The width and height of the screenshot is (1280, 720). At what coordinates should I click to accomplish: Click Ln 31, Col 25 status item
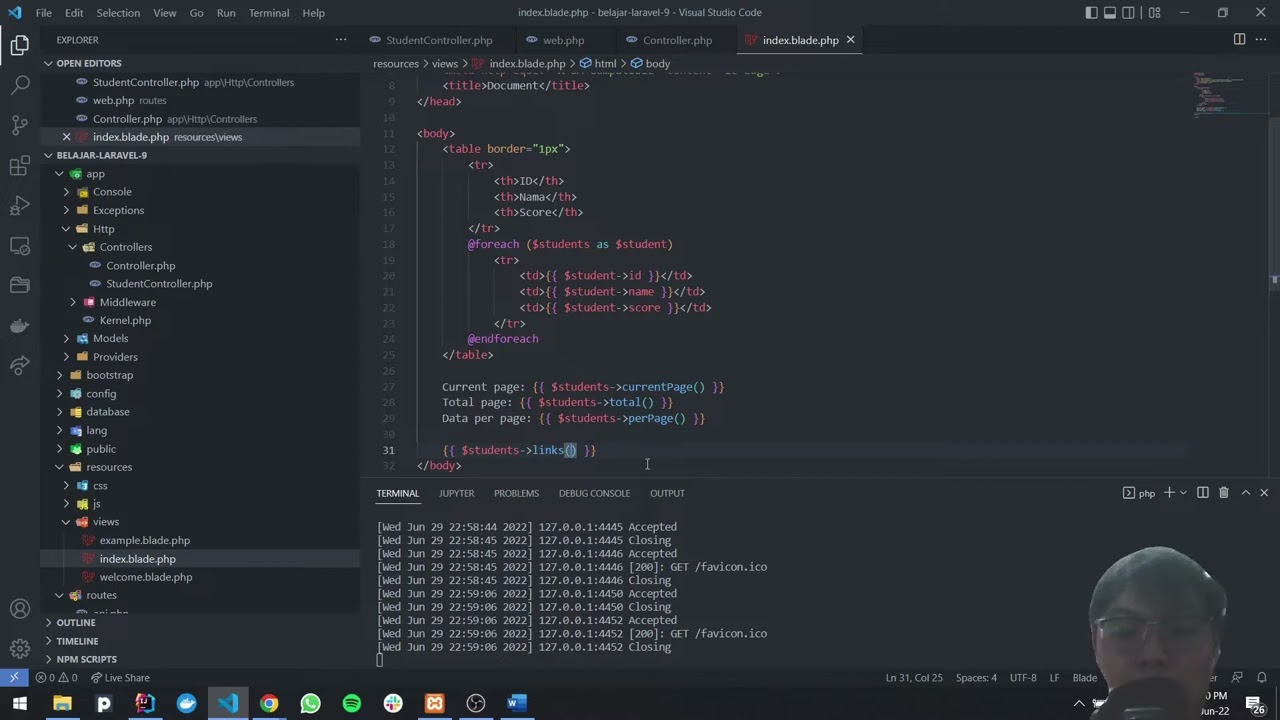914,678
